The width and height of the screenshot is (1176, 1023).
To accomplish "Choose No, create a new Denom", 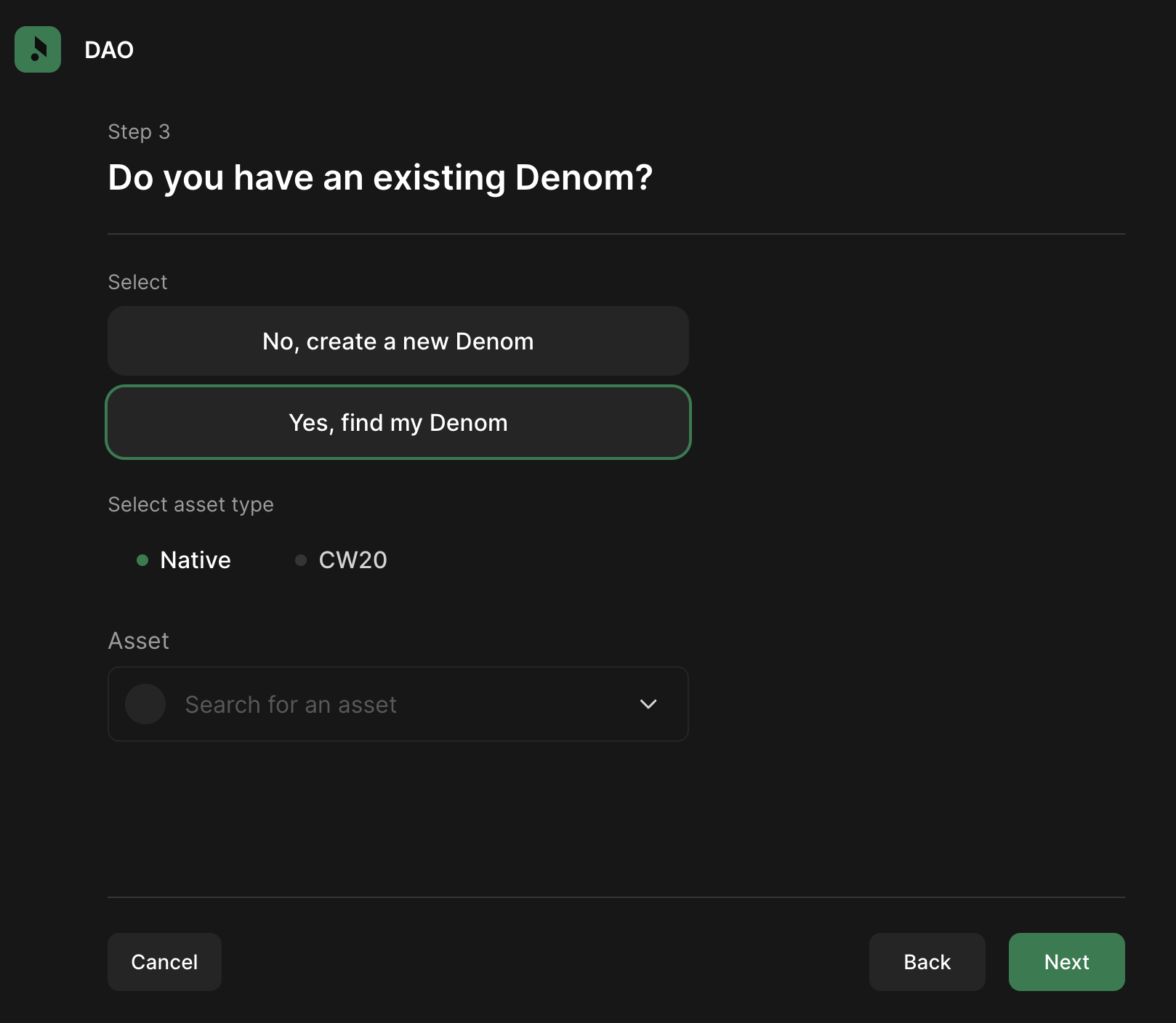I will coord(398,341).
